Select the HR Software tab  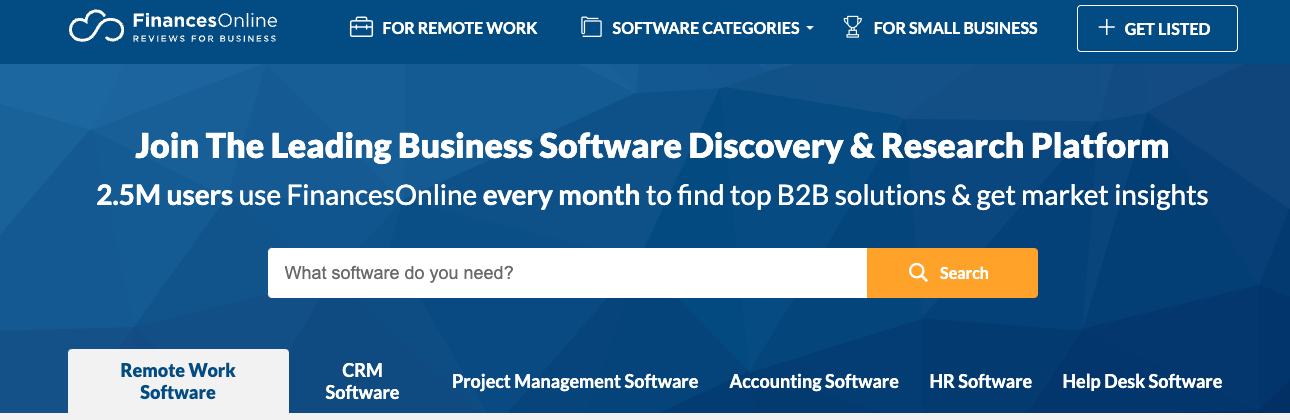click(x=980, y=381)
